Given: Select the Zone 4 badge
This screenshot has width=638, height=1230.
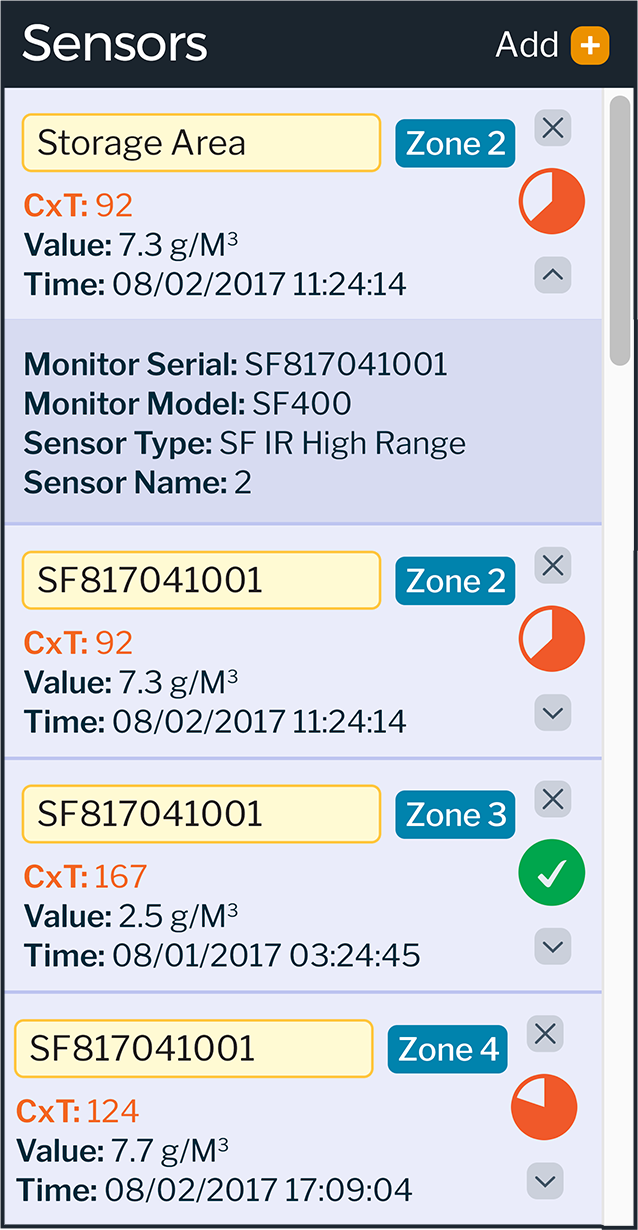Looking at the screenshot, I should point(447,1049).
